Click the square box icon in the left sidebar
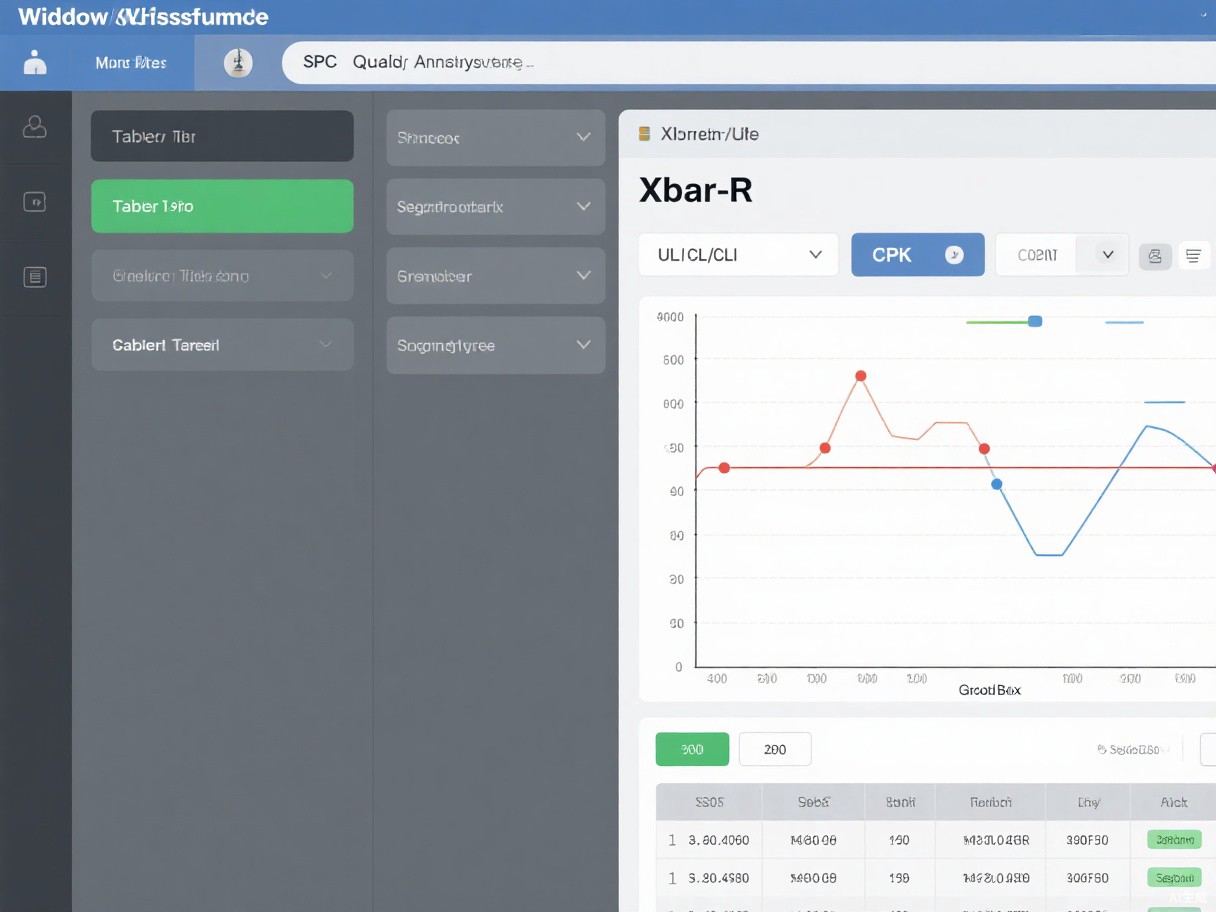This screenshot has width=1216, height=912. (x=35, y=202)
